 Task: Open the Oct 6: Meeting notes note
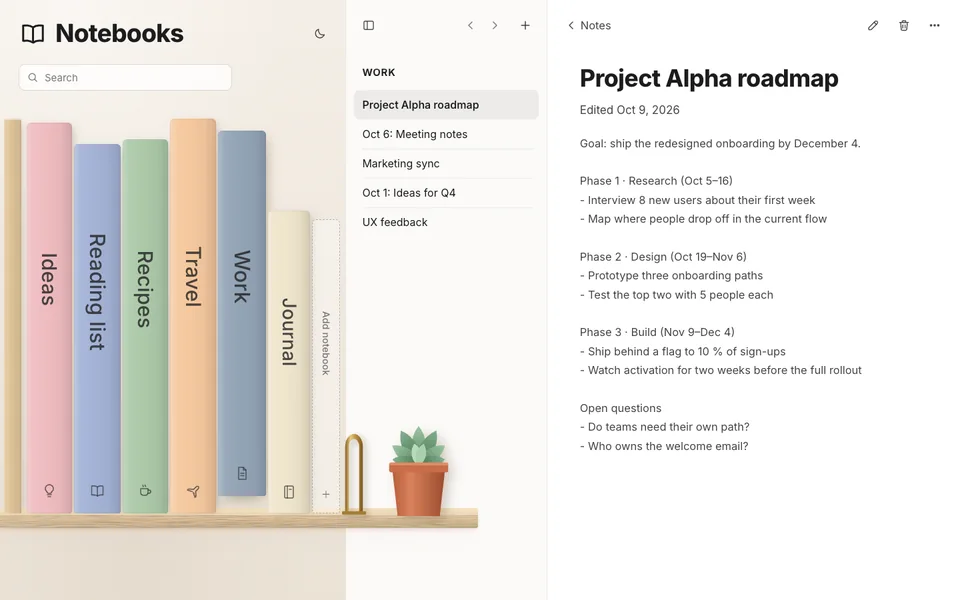tap(446, 134)
